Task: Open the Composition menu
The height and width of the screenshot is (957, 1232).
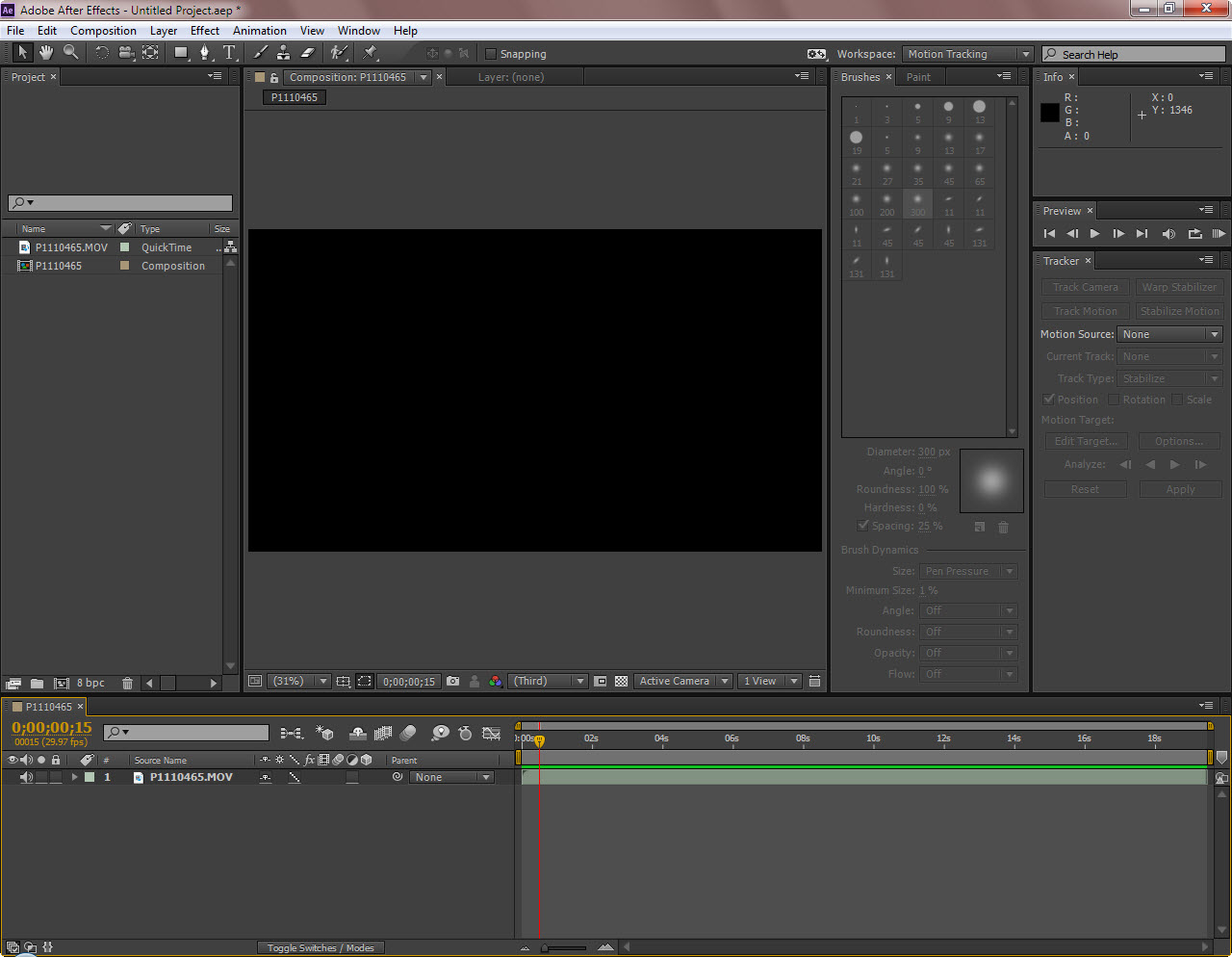Action: tap(103, 30)
